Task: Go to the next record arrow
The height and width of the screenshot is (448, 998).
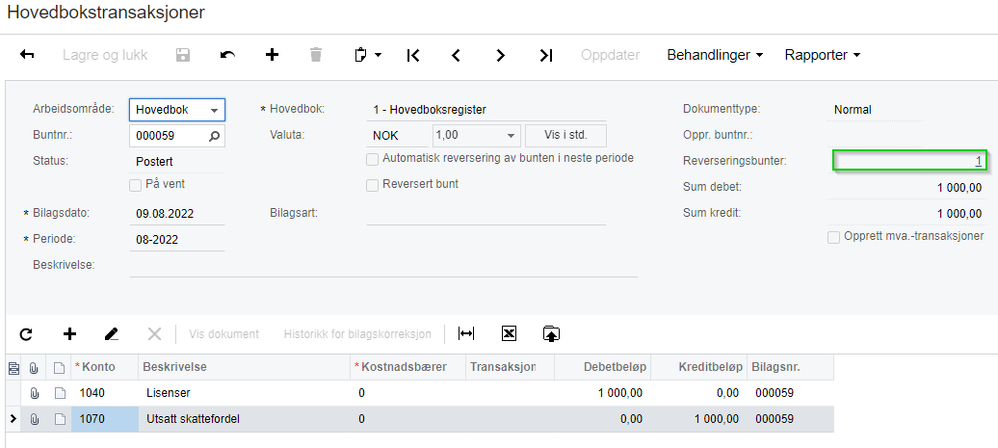Action: click(500, 55)
